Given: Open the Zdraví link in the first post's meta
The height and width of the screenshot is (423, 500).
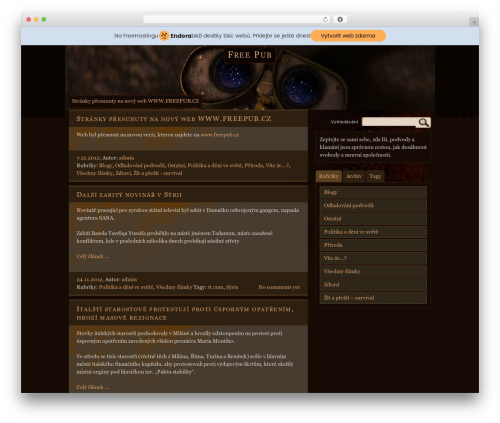Looking at the screenshot, I should (x=123, y=173).
